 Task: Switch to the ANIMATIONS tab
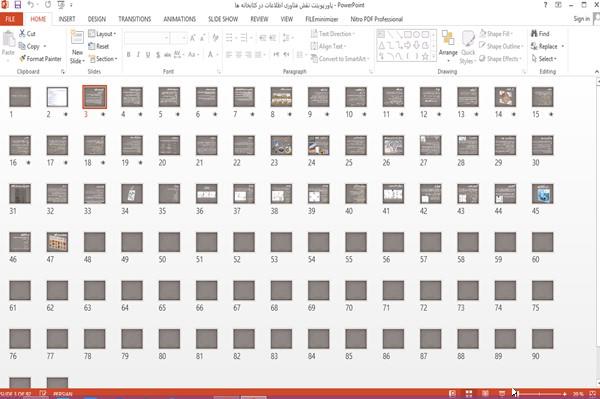coord(180,19)
